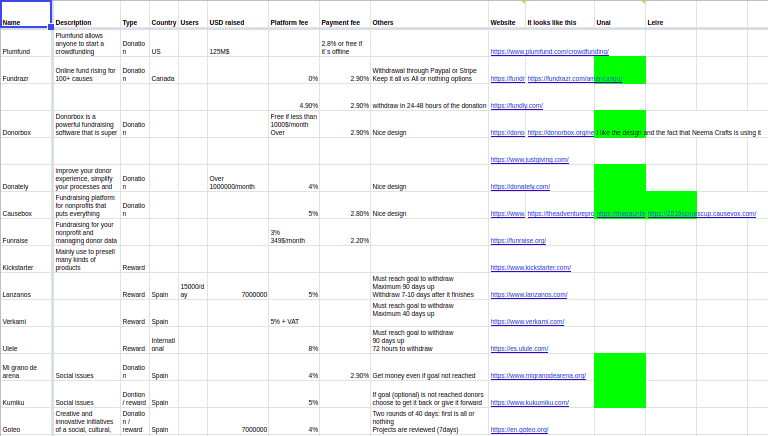The width and height of the screenshot is (768, 436).
Task: Select the Unai column header
Action: [620, 14]
